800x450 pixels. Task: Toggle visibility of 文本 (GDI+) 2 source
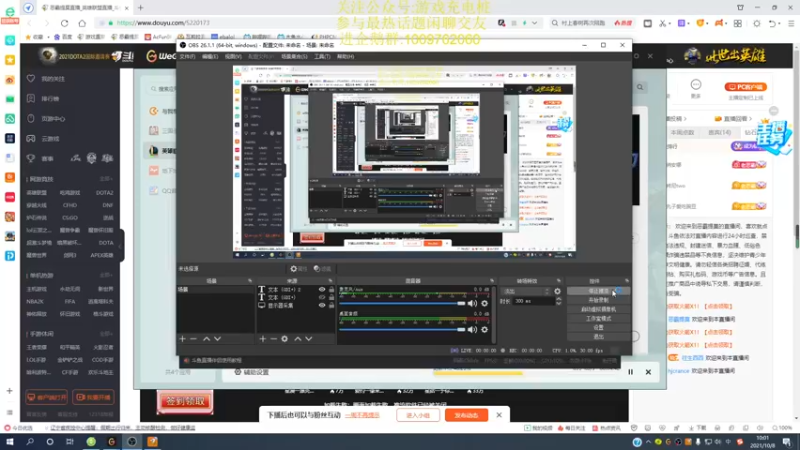point(322,289)
